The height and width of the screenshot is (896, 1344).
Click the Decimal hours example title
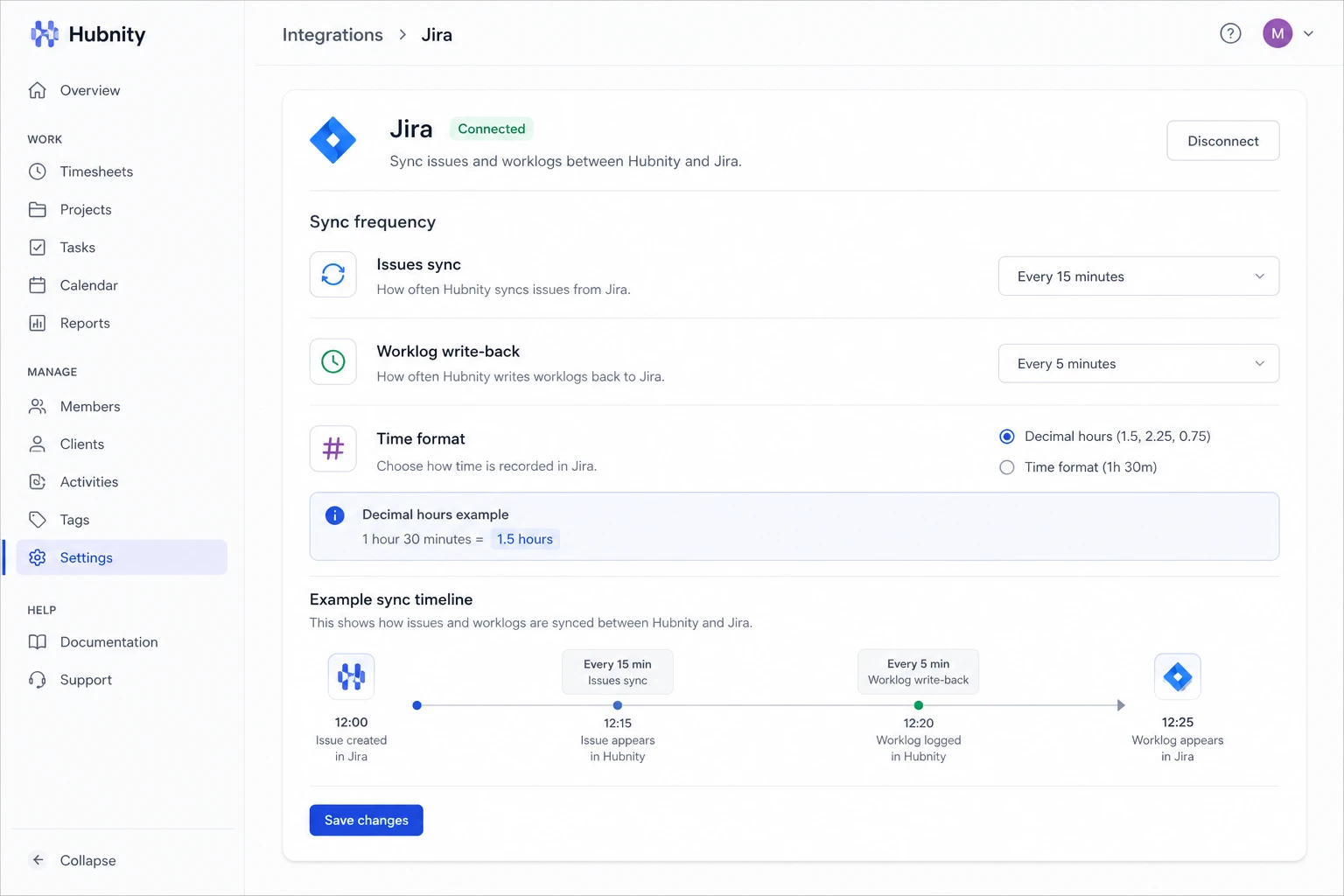435,514
